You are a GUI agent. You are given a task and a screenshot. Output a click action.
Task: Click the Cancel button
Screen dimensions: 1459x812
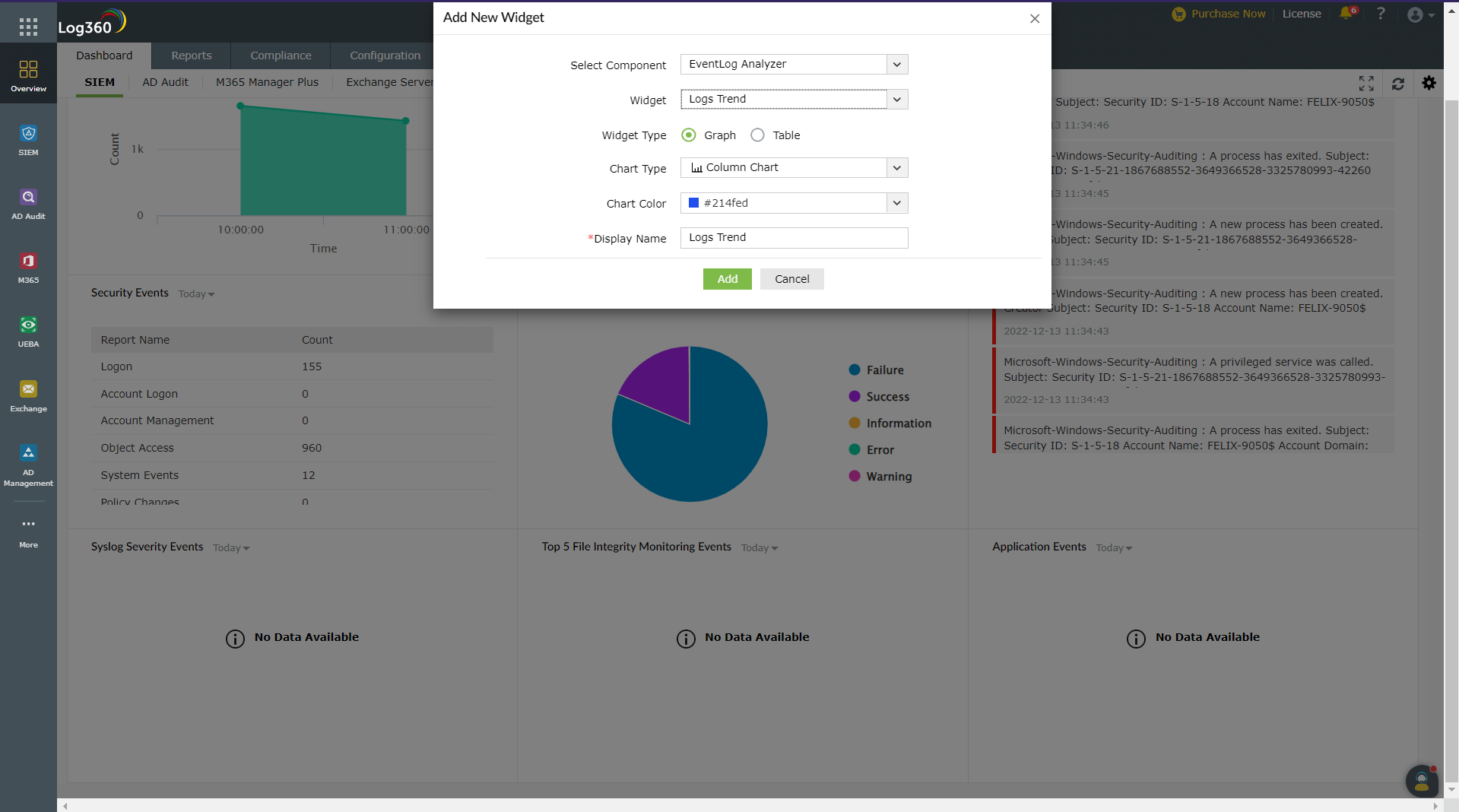tap(791, 279)
